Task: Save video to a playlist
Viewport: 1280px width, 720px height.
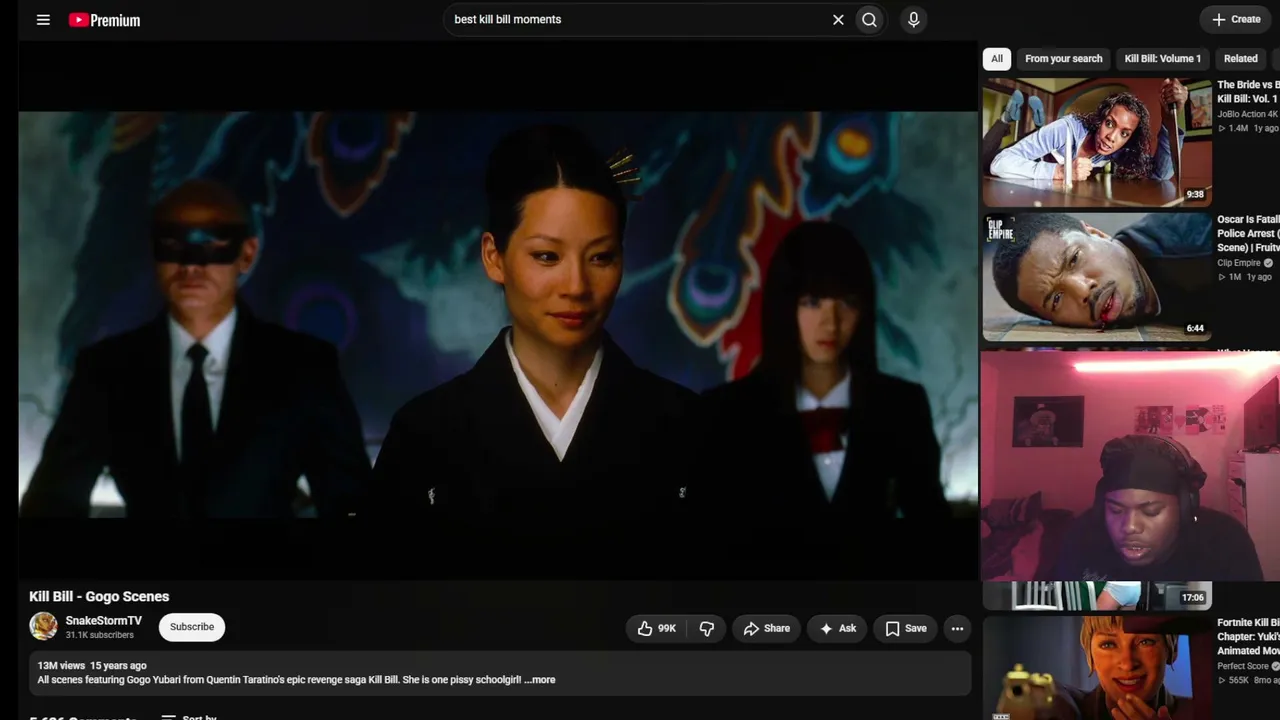Action: tap(906, 628)
